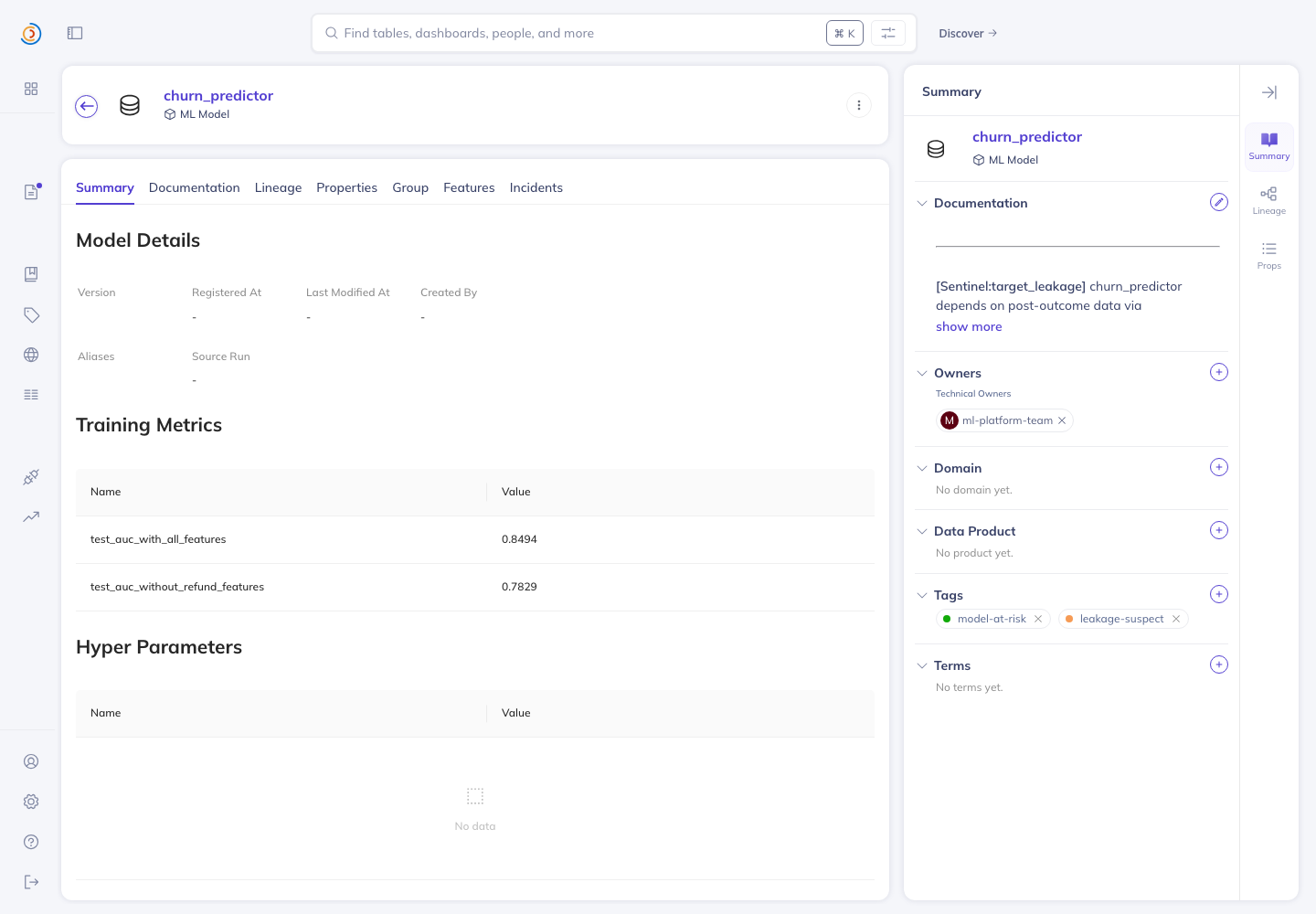This screenshot has height=914, width=1316.
Task: Open the Discover link
Action: point(968,33)
